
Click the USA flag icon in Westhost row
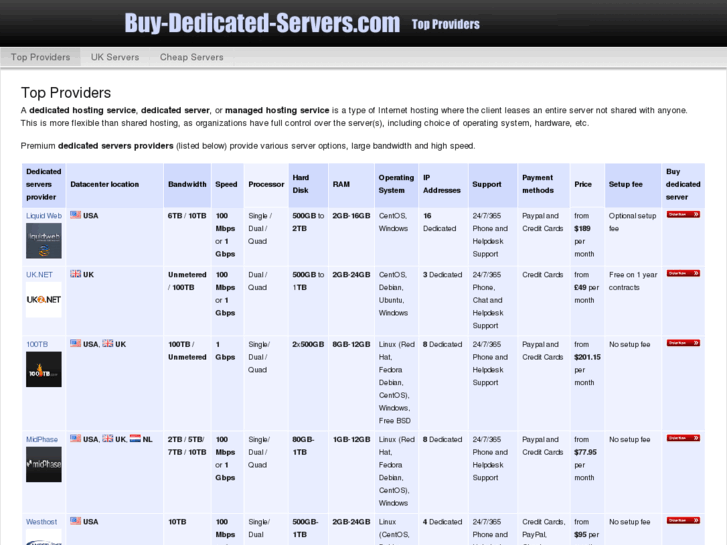(x=76, y=521)
